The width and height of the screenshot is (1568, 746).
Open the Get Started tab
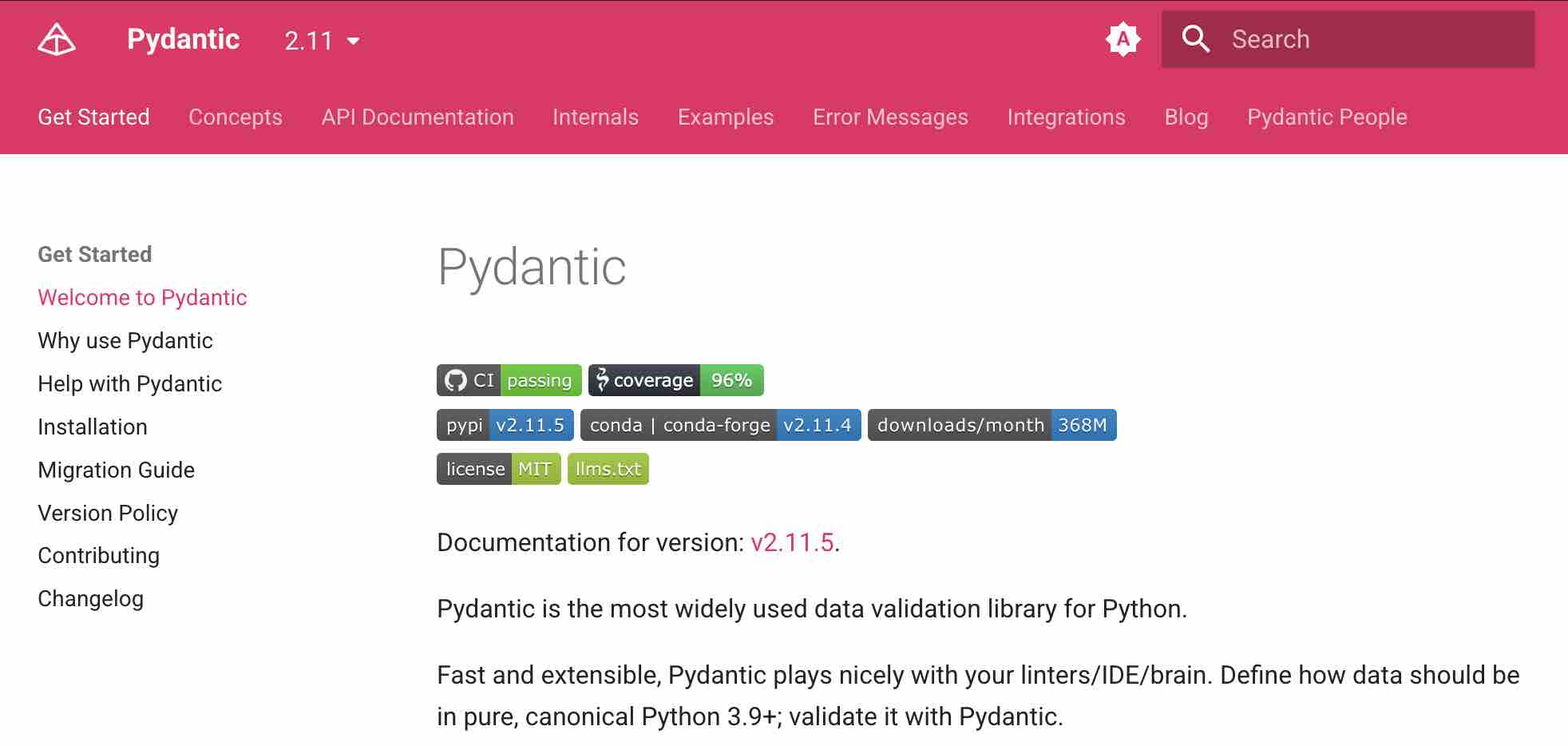pos(93,117)
